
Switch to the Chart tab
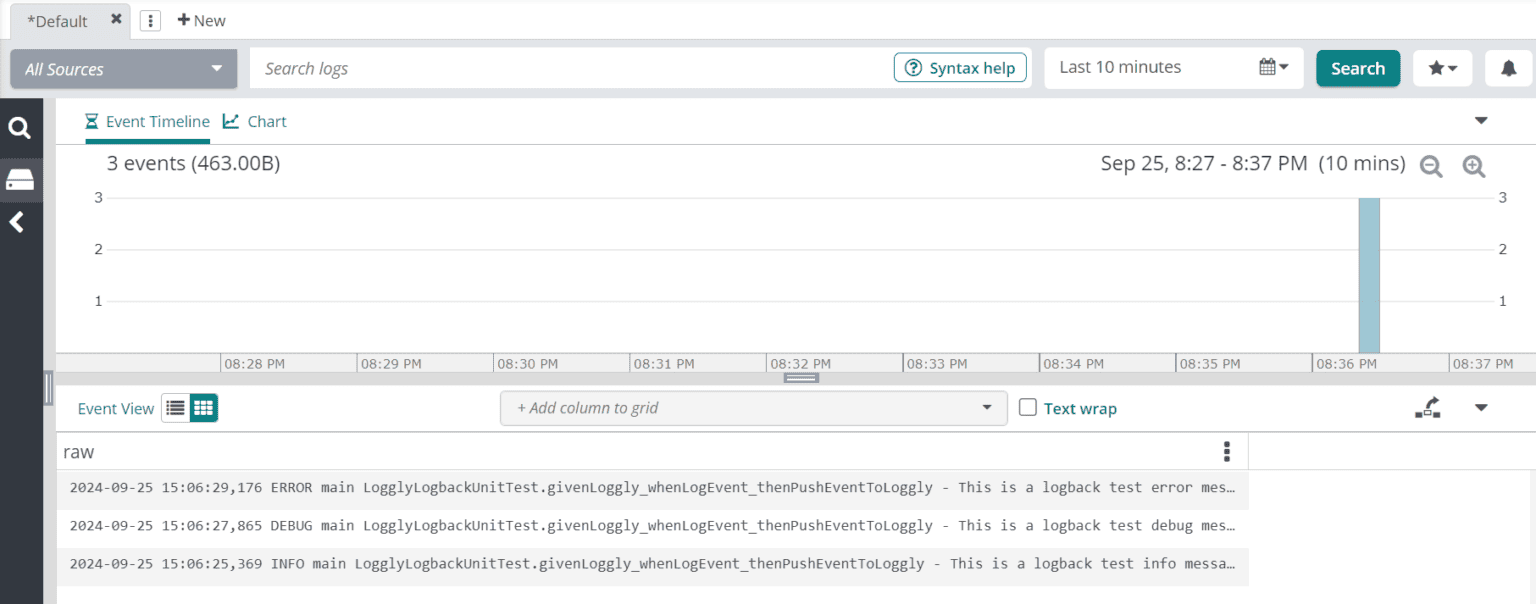(254, 121)
